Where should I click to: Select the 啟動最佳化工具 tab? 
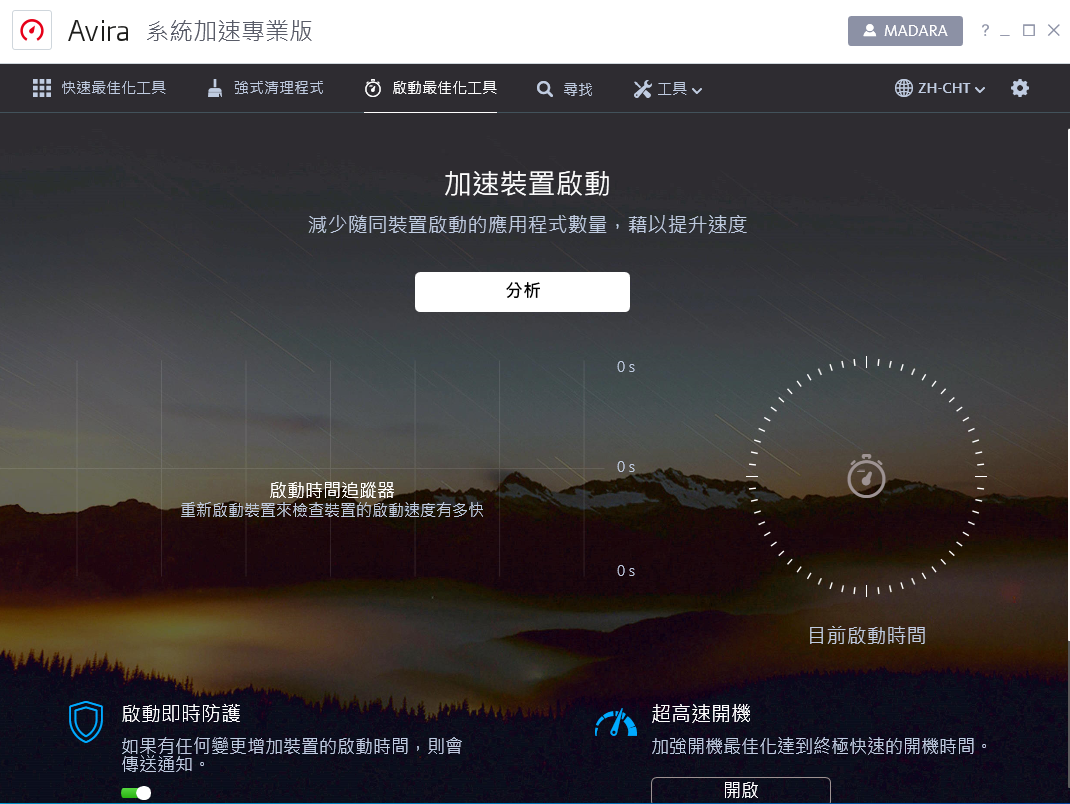click(x=431, y=88)
